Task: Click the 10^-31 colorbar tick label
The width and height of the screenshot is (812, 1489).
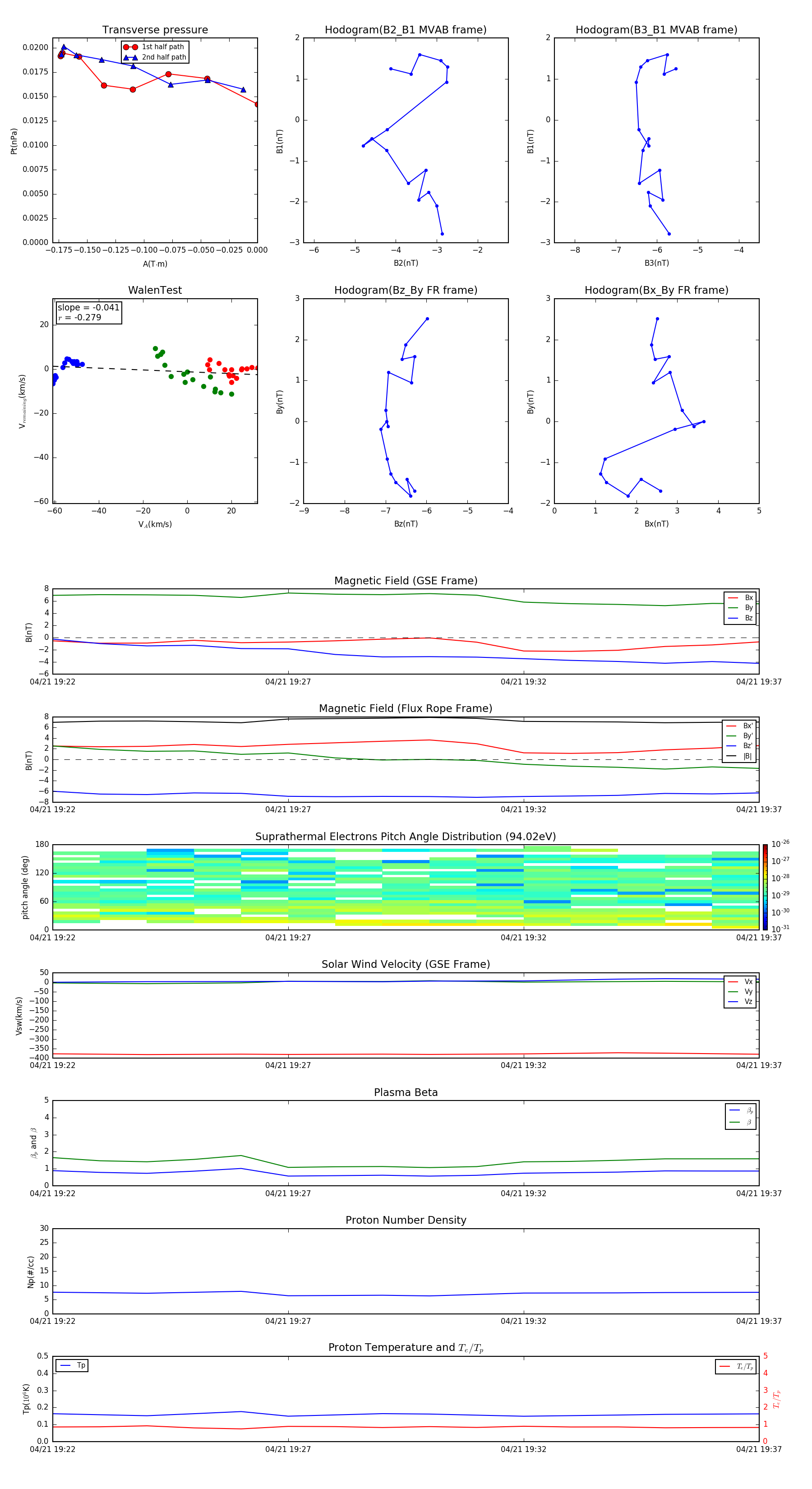Action: pyautogui.click(x=780, y=929)
